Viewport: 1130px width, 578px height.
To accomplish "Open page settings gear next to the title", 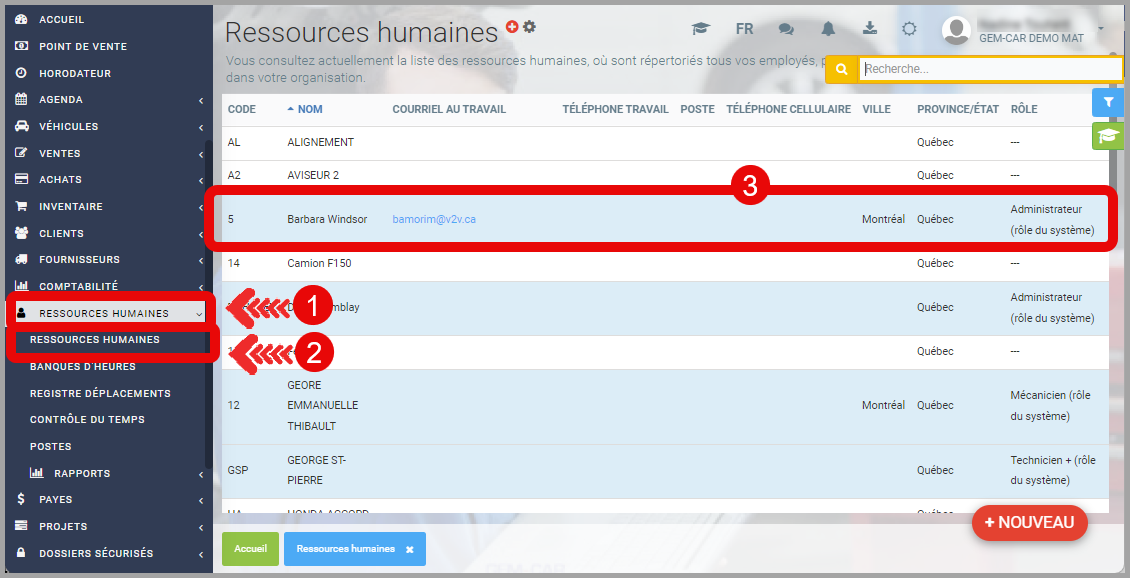I will (529, 27).
